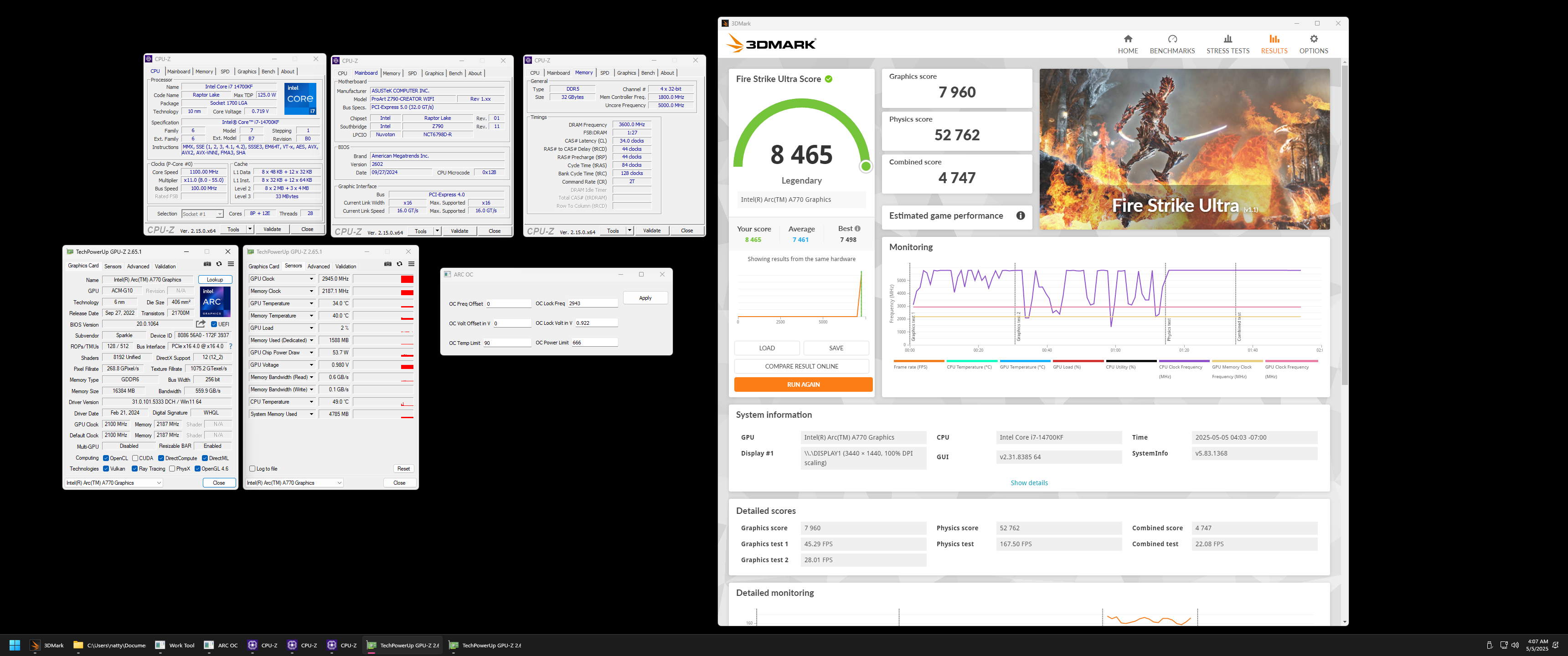Click the BIOS export share icon in GPU-Z

(200, 324)
